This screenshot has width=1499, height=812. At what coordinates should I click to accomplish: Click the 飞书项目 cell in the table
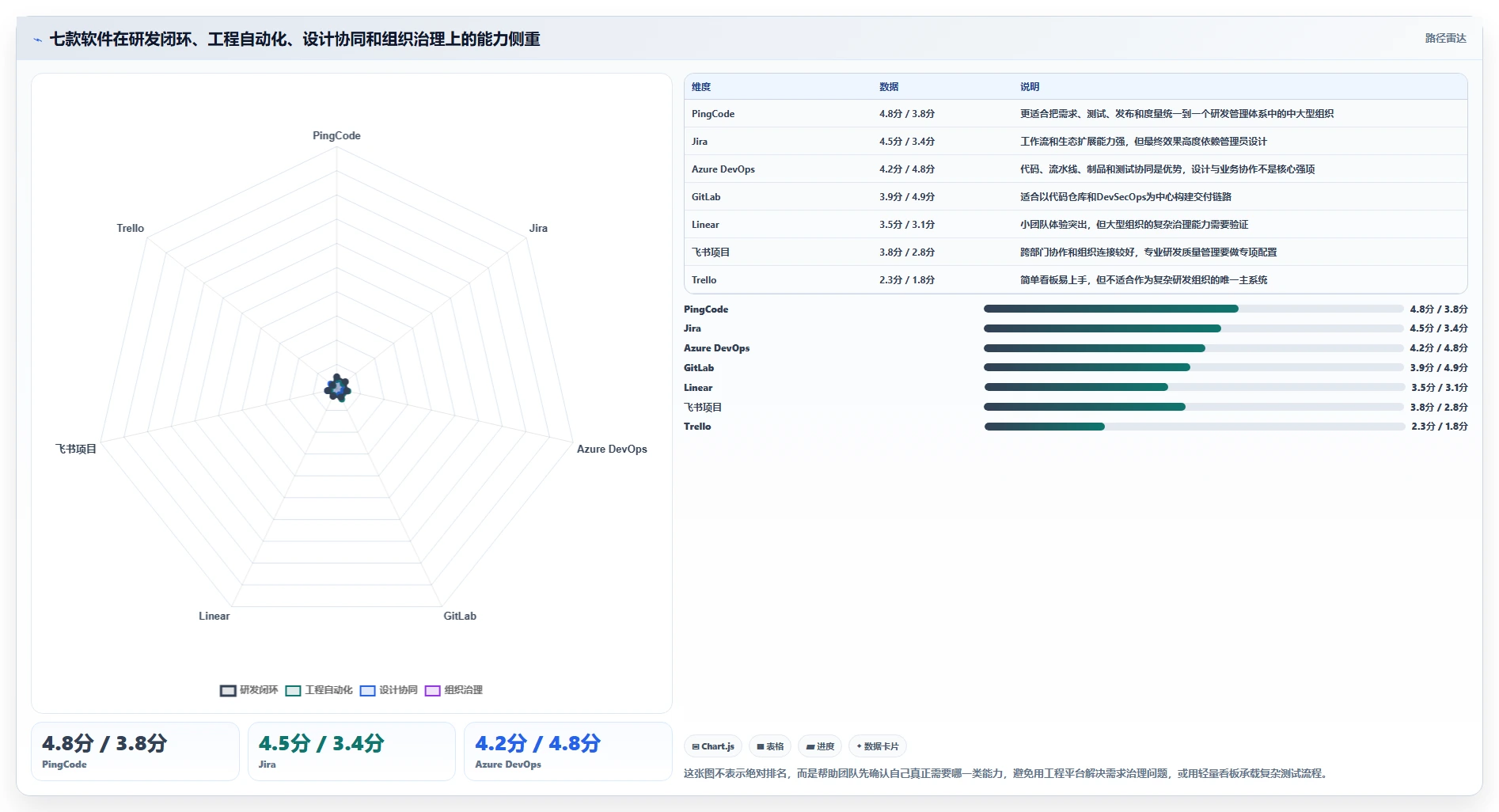[x=711, y=252]
